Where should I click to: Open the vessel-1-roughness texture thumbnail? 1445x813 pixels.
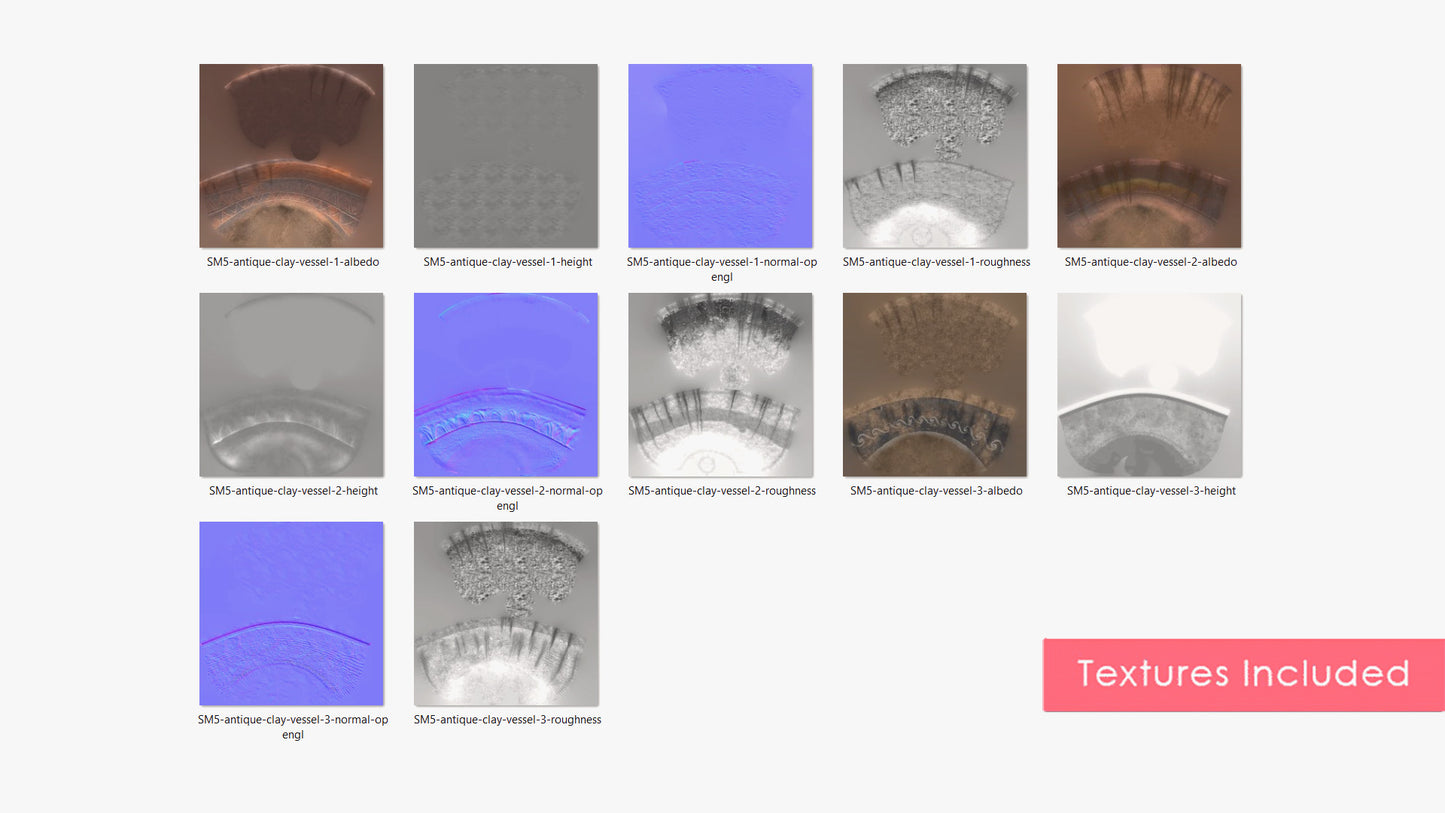pyautogui.click(x=935, y=155)
